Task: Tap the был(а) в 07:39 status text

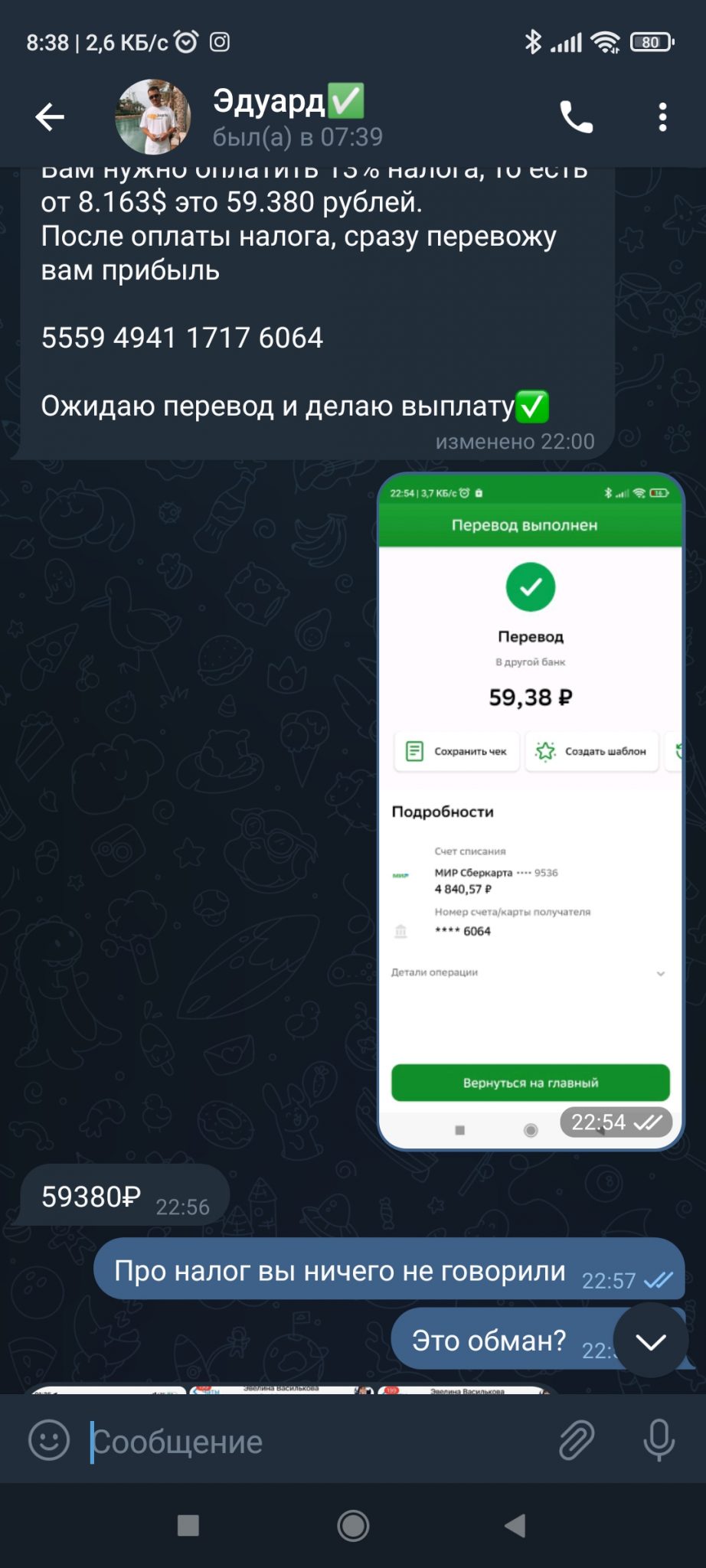Action: coord(297,137)
